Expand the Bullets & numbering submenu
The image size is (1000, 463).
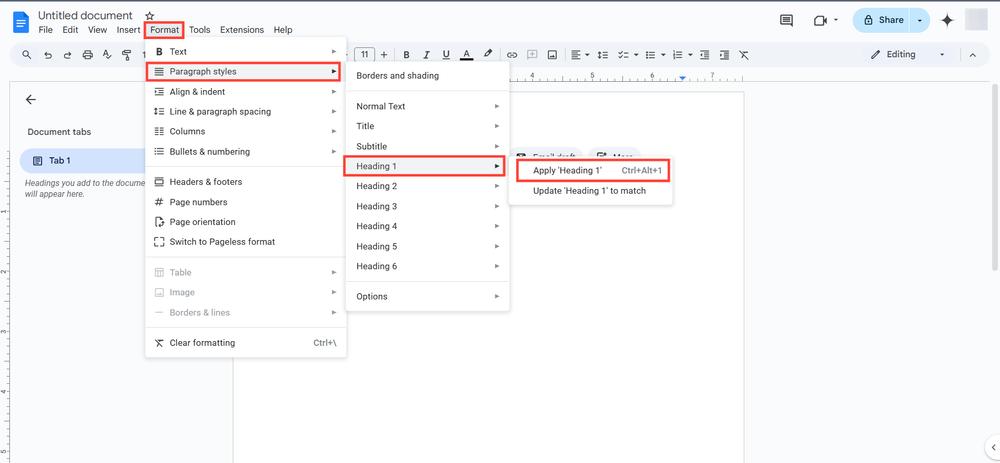click(246, 152)
